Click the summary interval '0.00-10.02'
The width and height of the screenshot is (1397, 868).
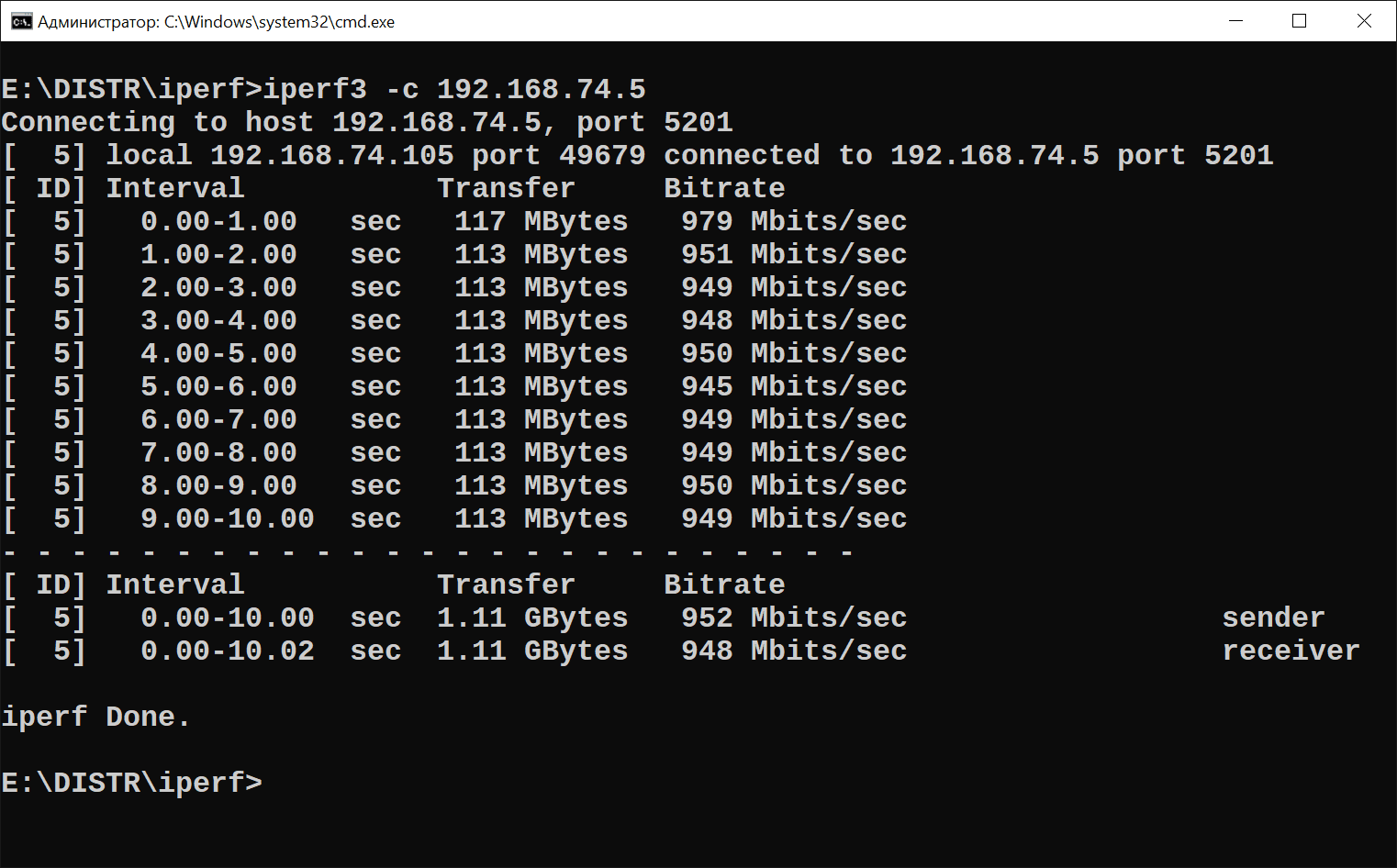[228, 651]
